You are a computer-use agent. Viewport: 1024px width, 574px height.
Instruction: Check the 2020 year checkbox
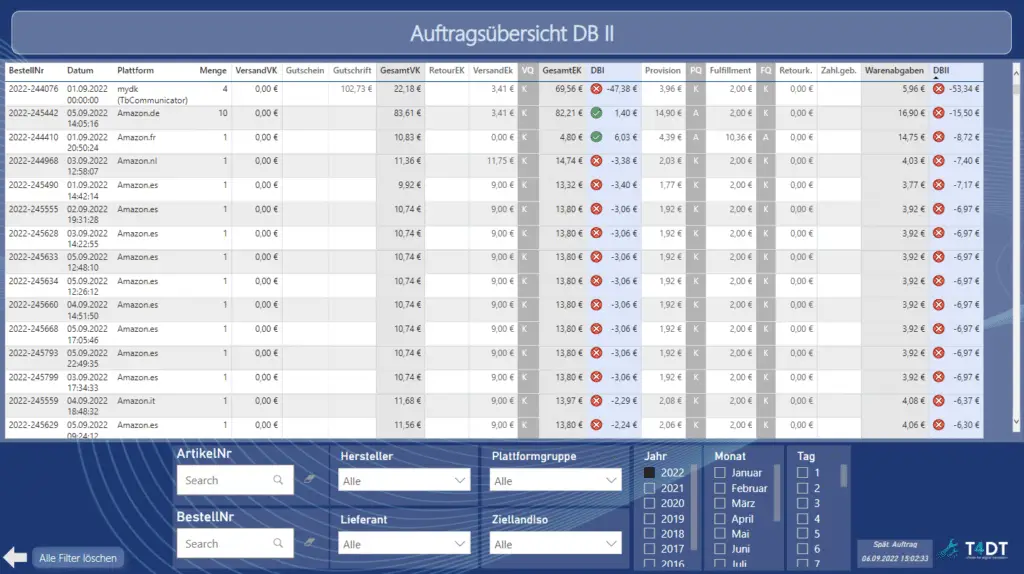649,503
